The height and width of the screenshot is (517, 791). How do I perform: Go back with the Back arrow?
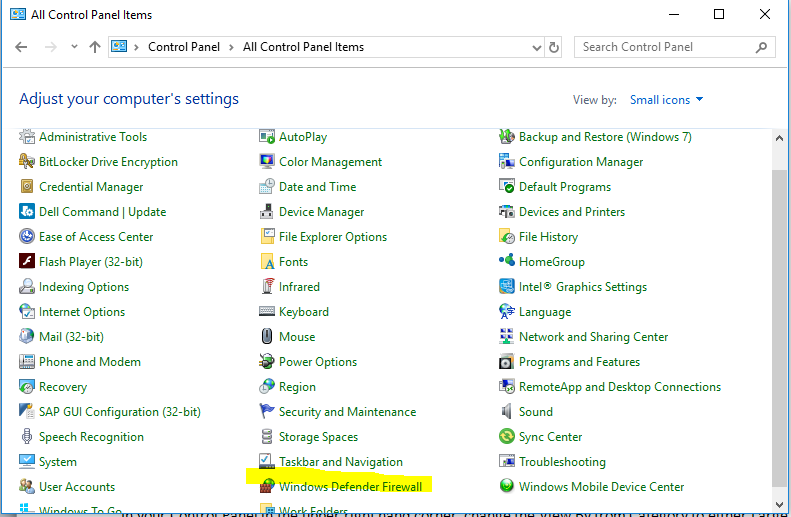coord(21,47)
